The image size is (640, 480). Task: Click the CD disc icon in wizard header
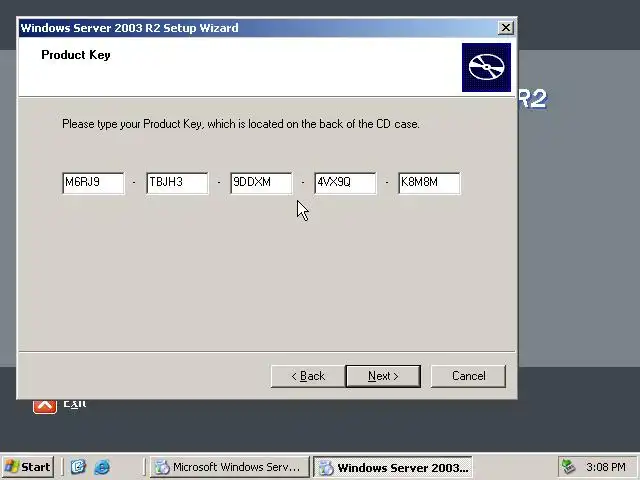click(486, 67)
